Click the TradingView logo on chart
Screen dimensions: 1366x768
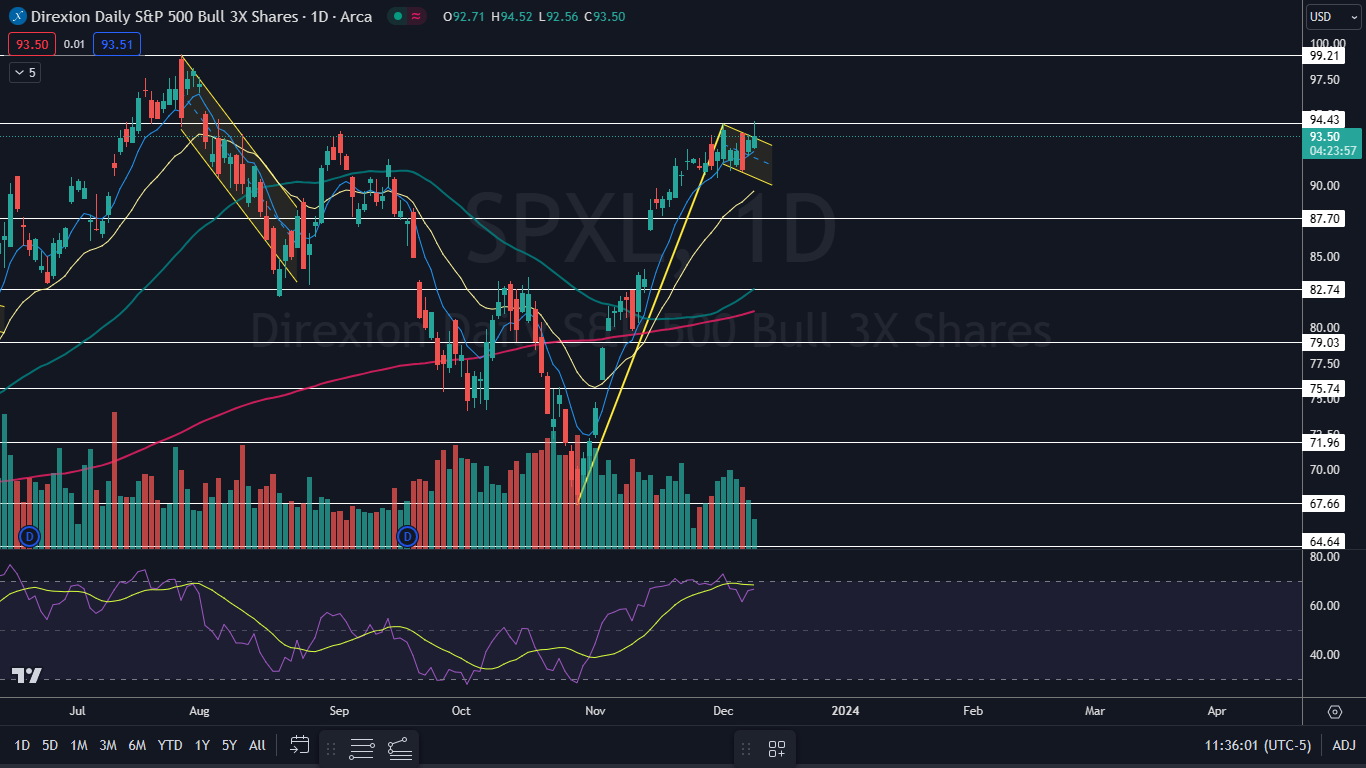pos(26,676)
